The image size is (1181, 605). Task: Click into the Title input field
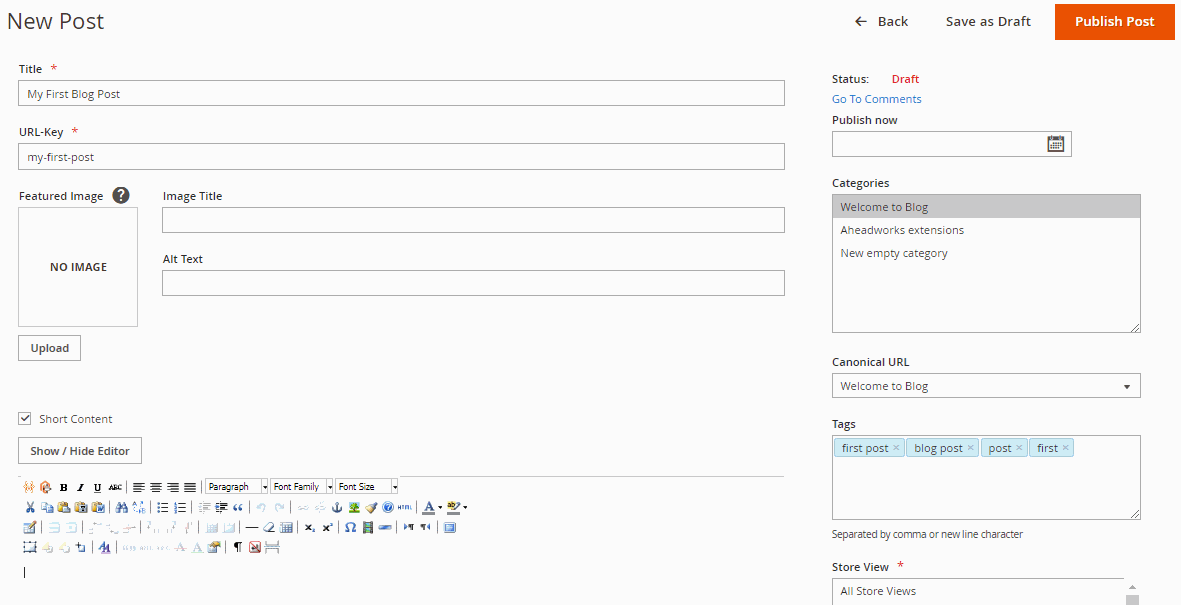[401, 93]
